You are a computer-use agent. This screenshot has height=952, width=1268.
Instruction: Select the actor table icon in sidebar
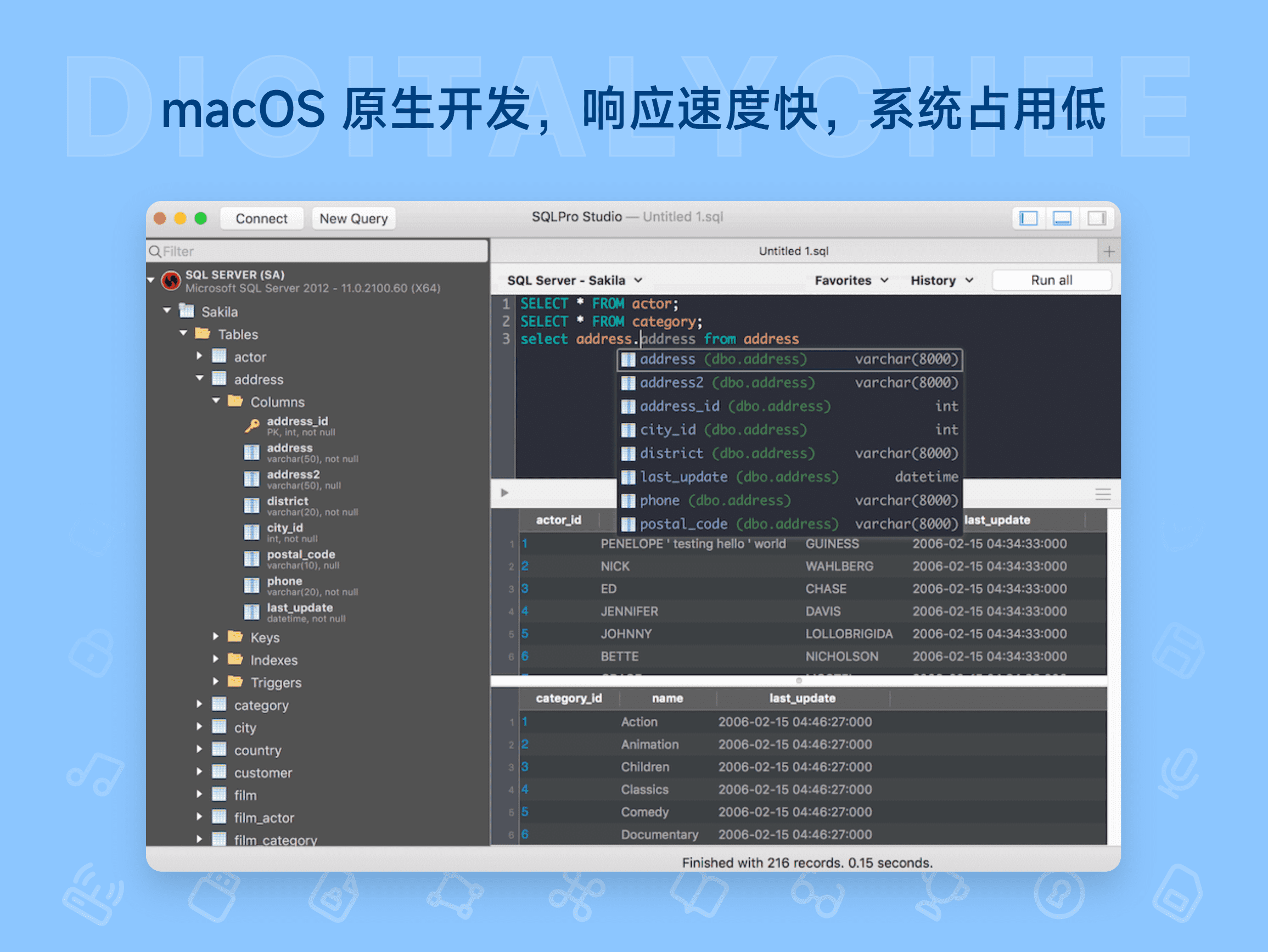coord(220,356)
